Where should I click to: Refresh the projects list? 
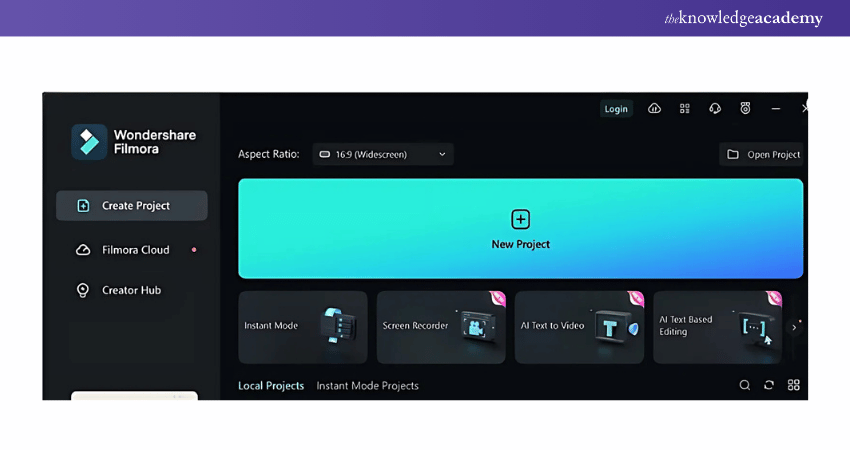[769, 385]
